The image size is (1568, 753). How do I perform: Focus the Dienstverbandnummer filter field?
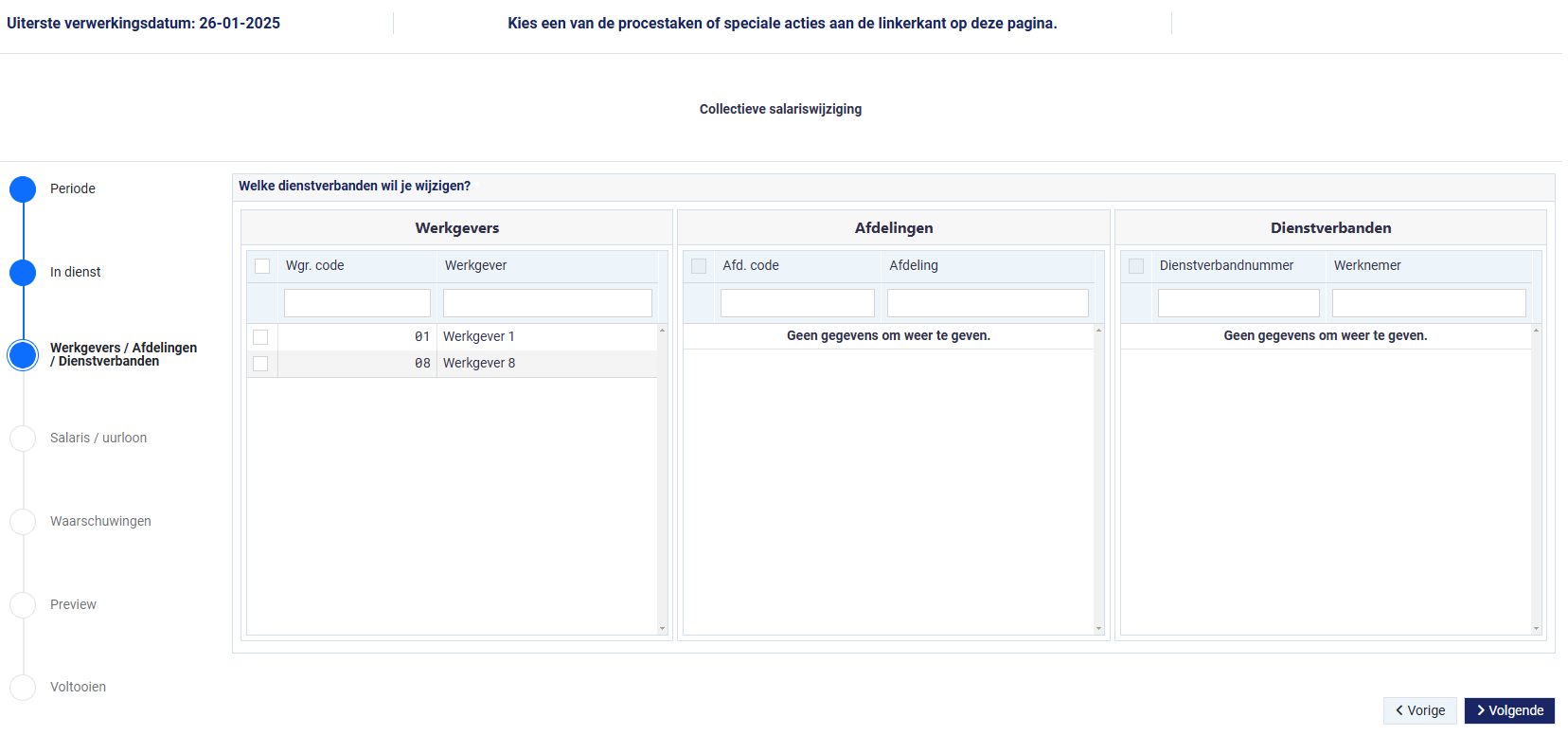1238,303
